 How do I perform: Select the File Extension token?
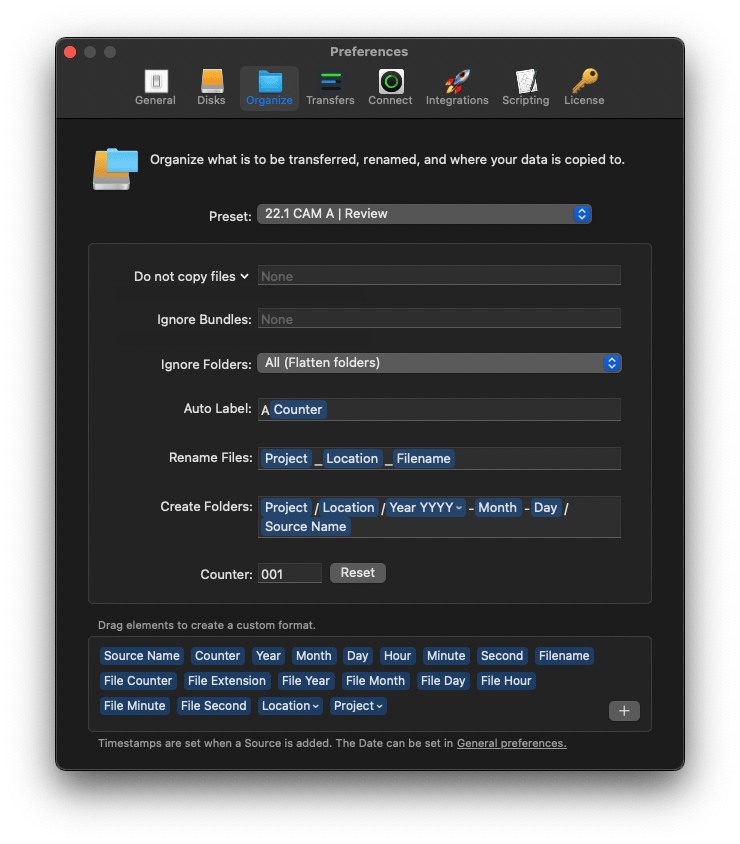coord(227,681)
